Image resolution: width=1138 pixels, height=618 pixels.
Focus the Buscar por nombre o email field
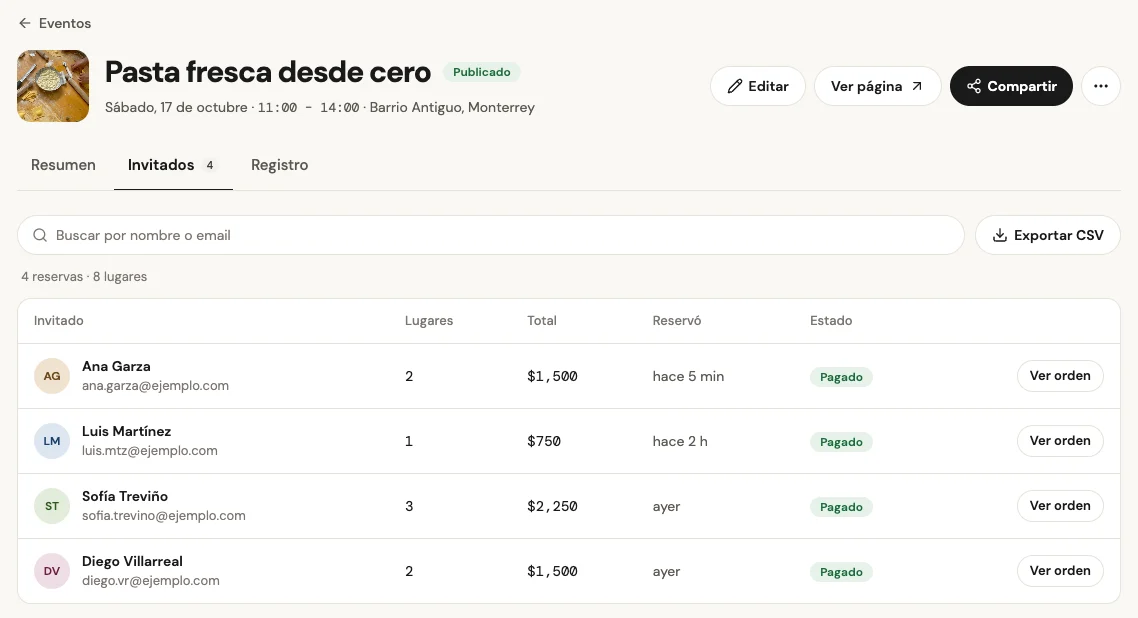coord(491,235)
